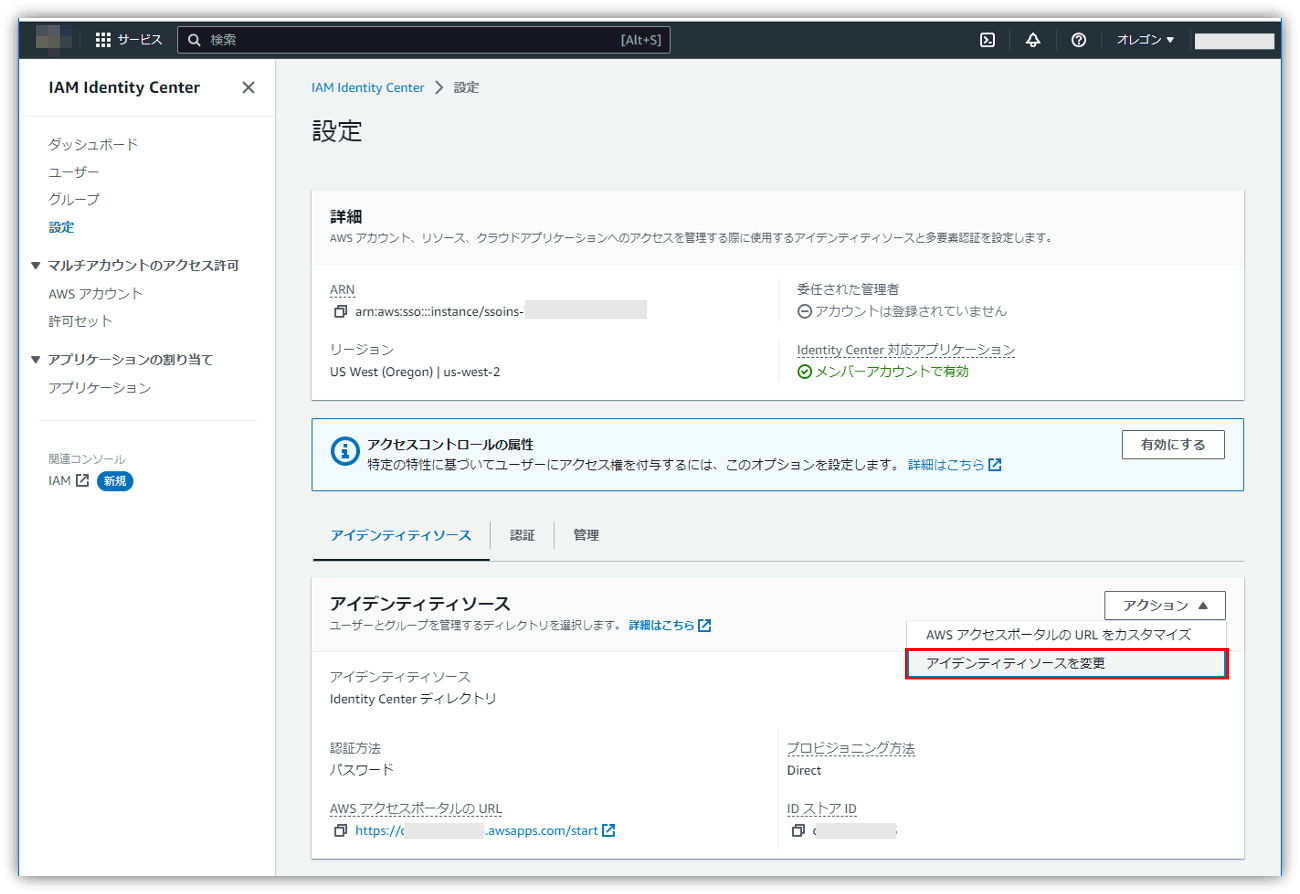Image resolution: width=1300 pixels, height=894 pixels.
Task: Collapse the マルチアカウントのアクセス許可 section
Action: [36, 266]
